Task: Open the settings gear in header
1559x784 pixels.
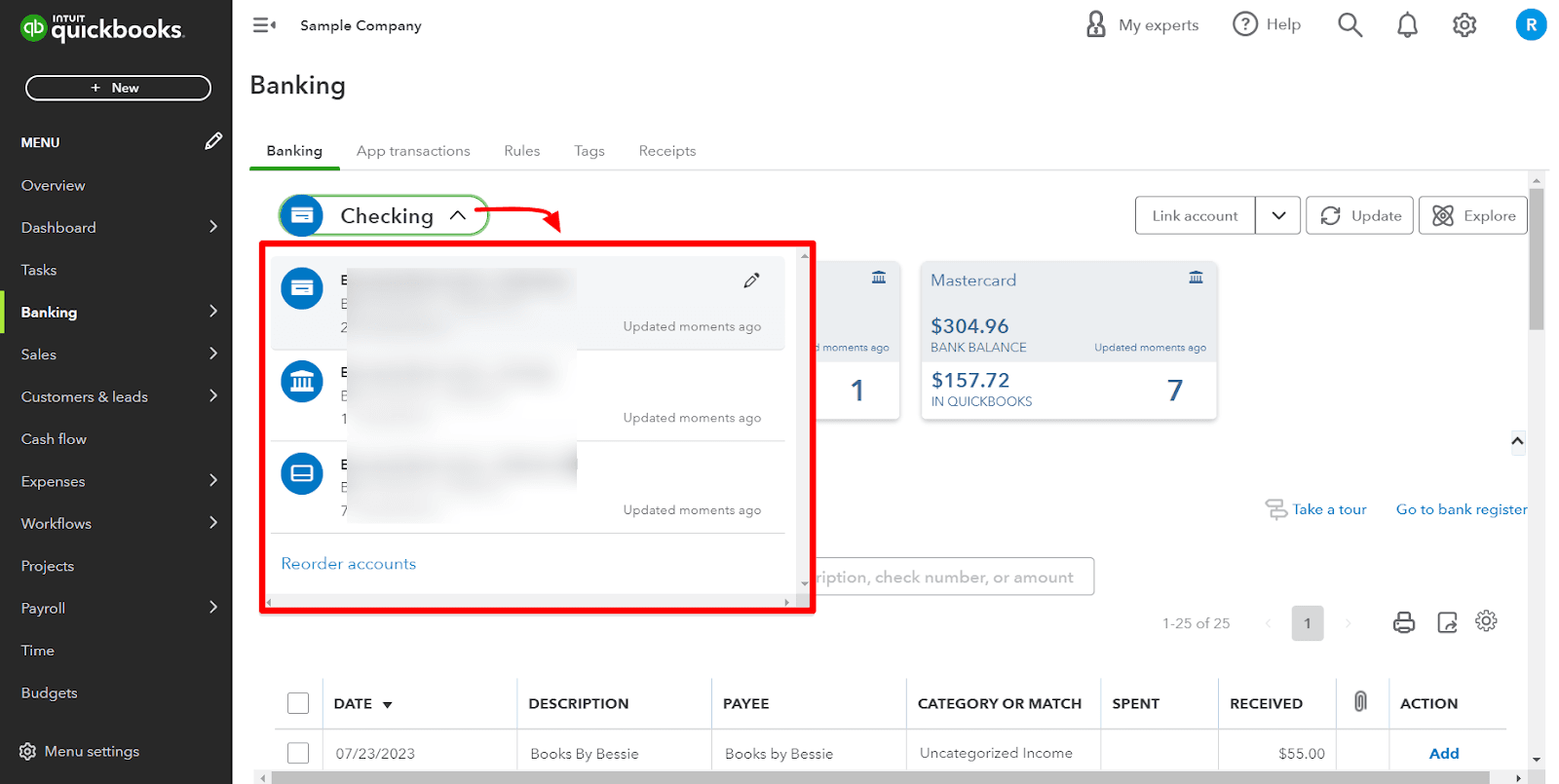Action: tap(1464, 25)
